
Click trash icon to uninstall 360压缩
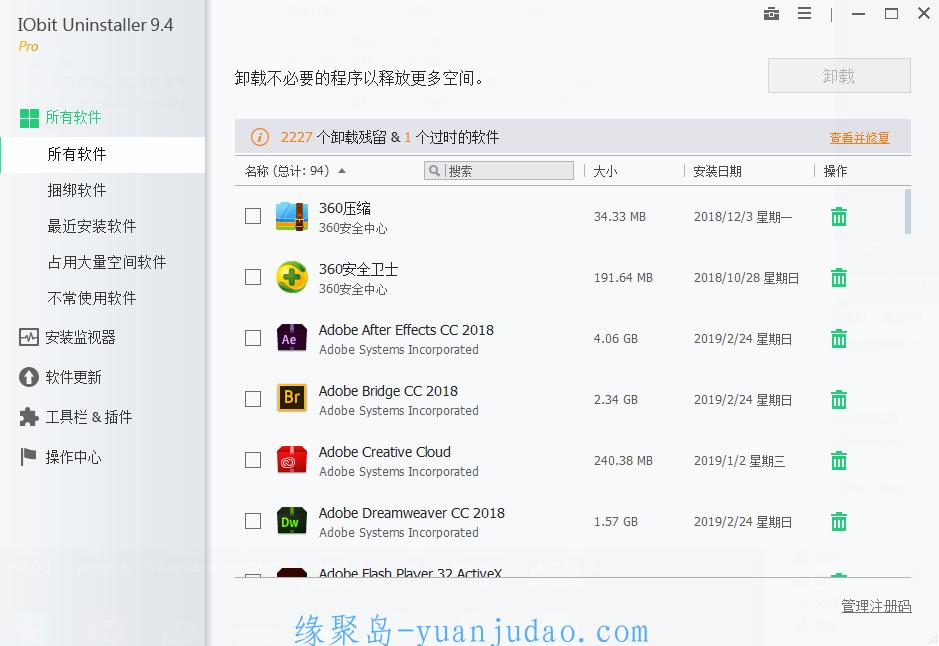[x=839, y=217]
